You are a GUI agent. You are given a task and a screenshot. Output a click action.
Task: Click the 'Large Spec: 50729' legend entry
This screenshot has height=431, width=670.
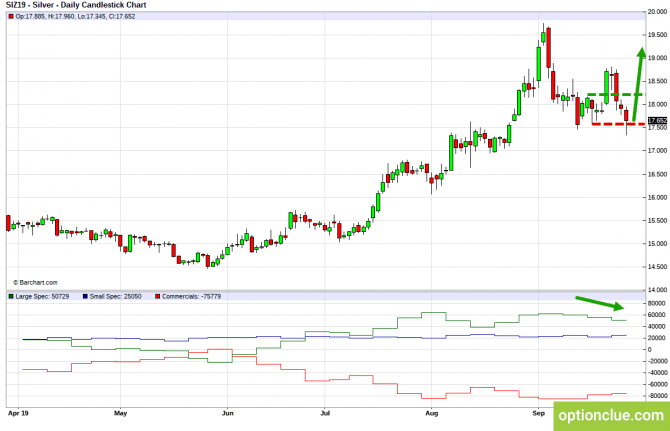pos(42,296)
